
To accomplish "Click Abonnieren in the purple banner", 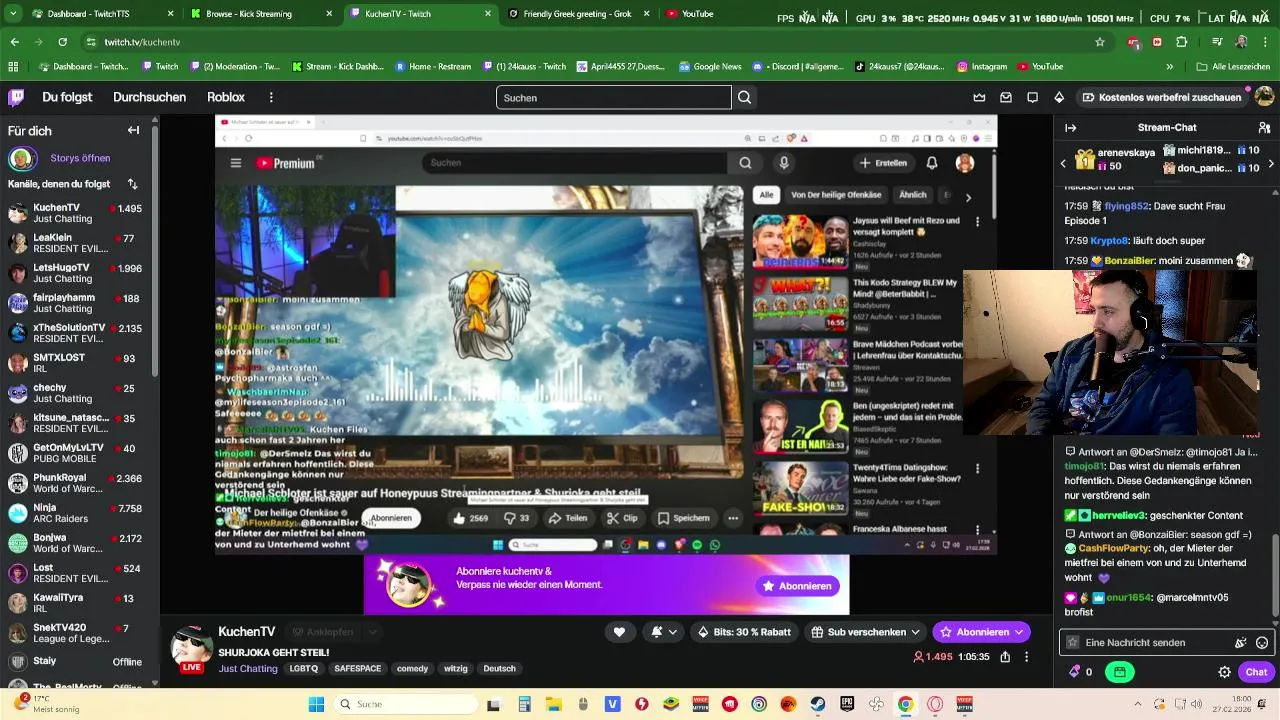I will pos(797,586).
